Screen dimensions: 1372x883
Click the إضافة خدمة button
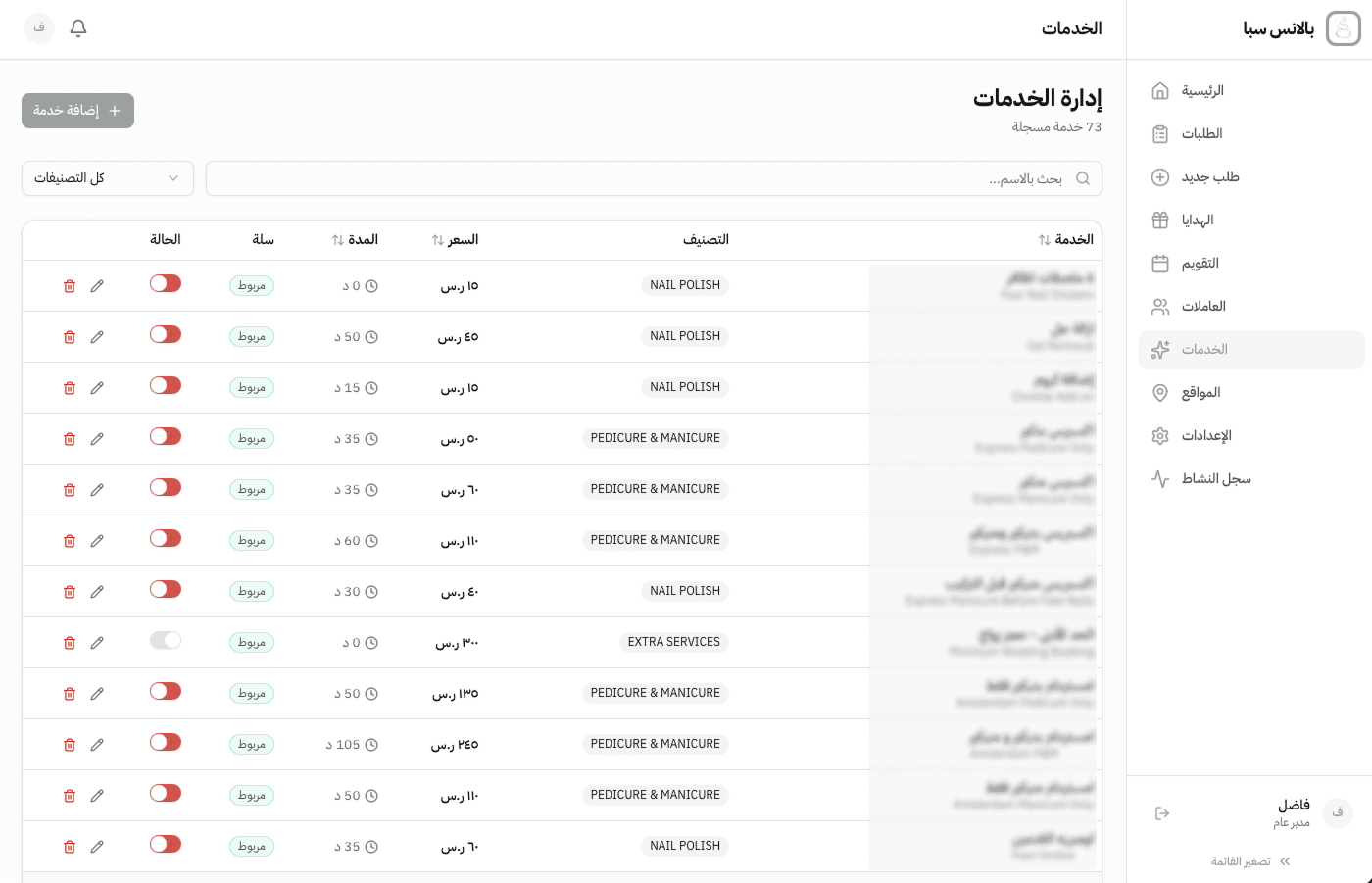click(77, 111)
